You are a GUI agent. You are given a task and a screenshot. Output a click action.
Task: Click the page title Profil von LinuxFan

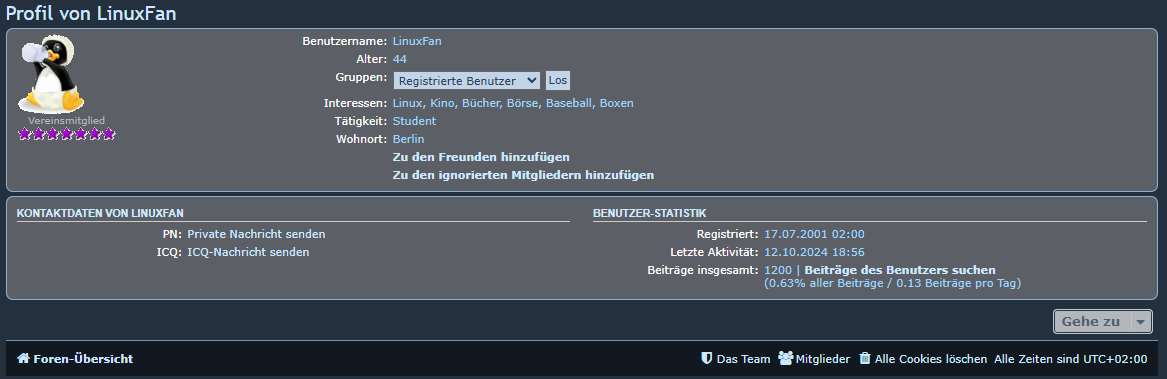click(x=92, y=13)
